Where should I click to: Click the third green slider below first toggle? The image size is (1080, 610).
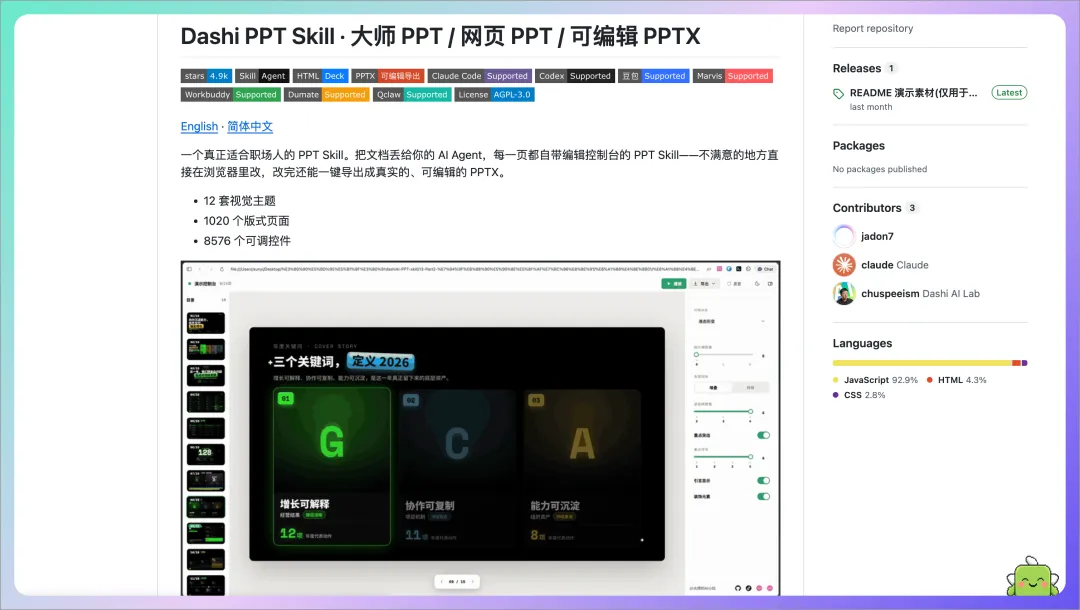coord(723,456)
